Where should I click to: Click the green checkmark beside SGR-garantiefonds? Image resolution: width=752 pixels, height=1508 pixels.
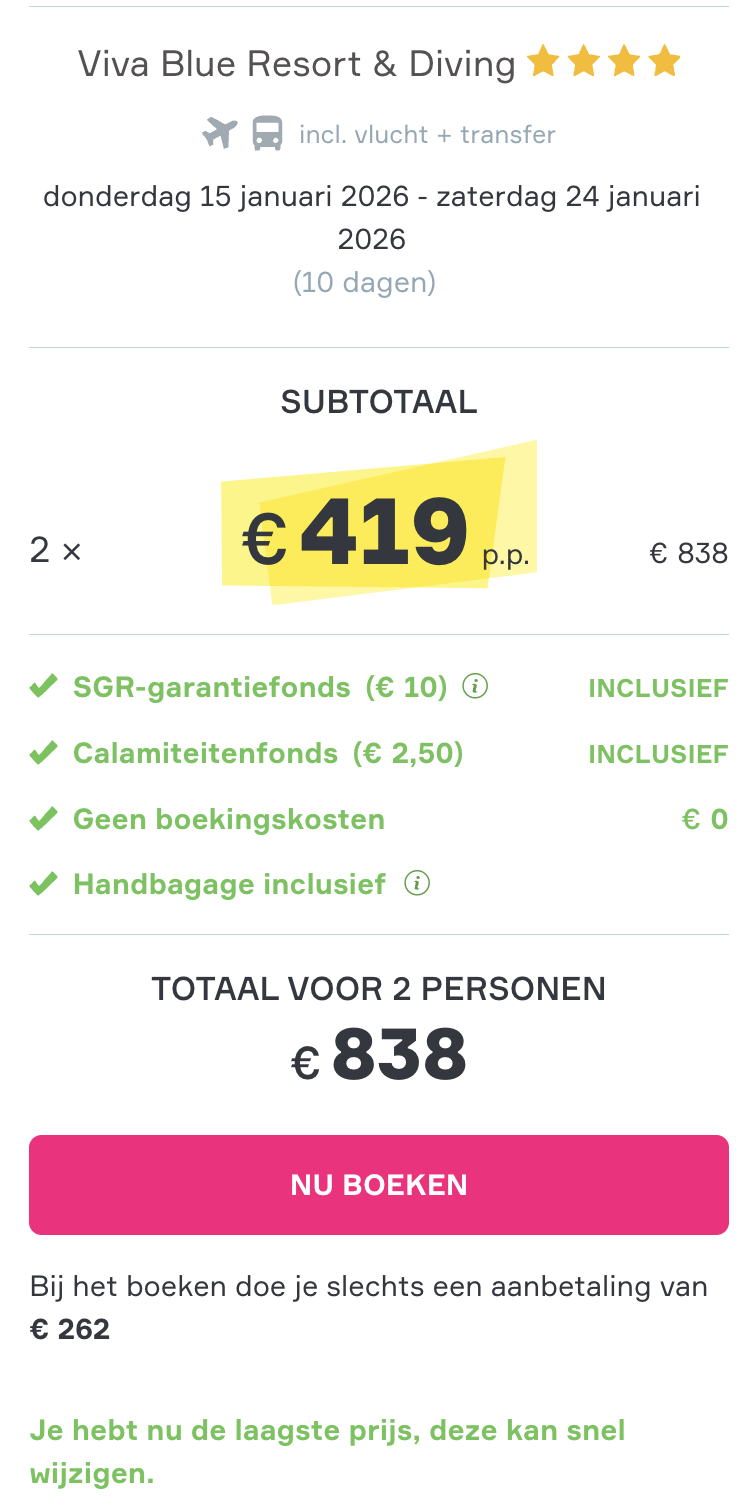(x=43, y=684)
